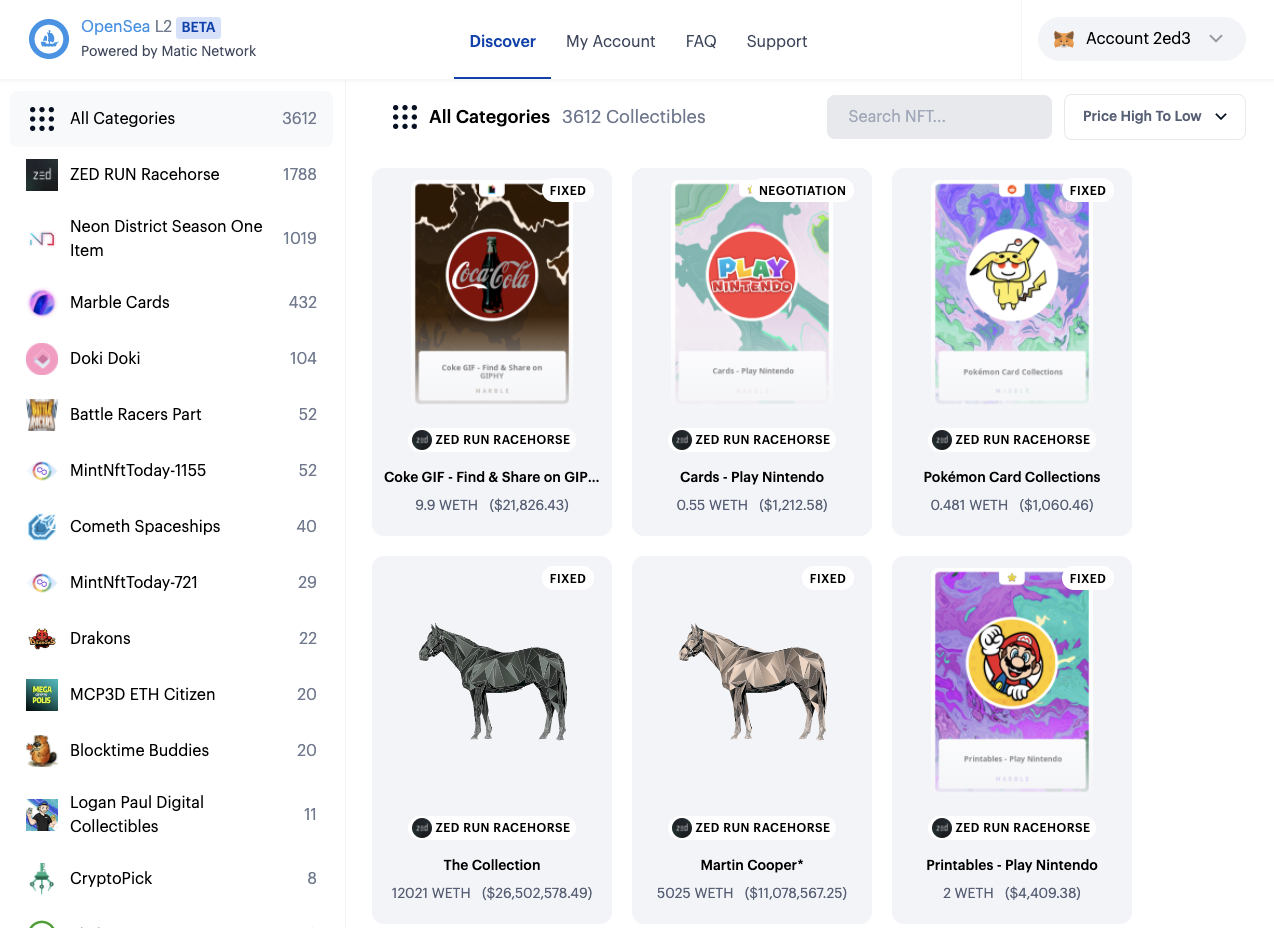This screenshot has height=937, width=1274.
Task: Select the All Categories sidebar row
Action: click(x=172, y=118)
